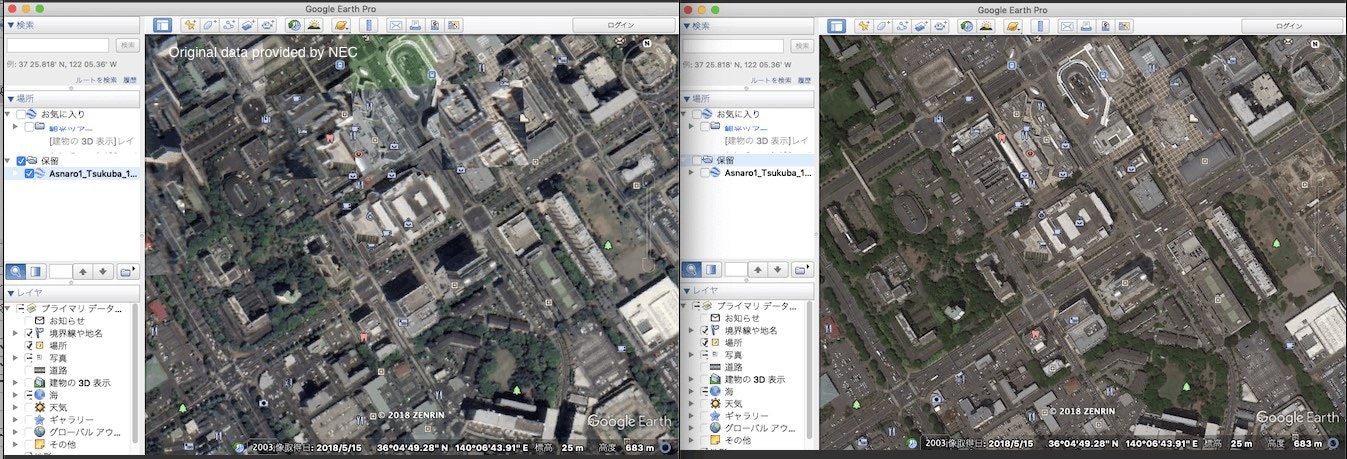This screenshot has width=1347, height=459.
Task: Expand 写真 layer in the left window
Action: 16,357
